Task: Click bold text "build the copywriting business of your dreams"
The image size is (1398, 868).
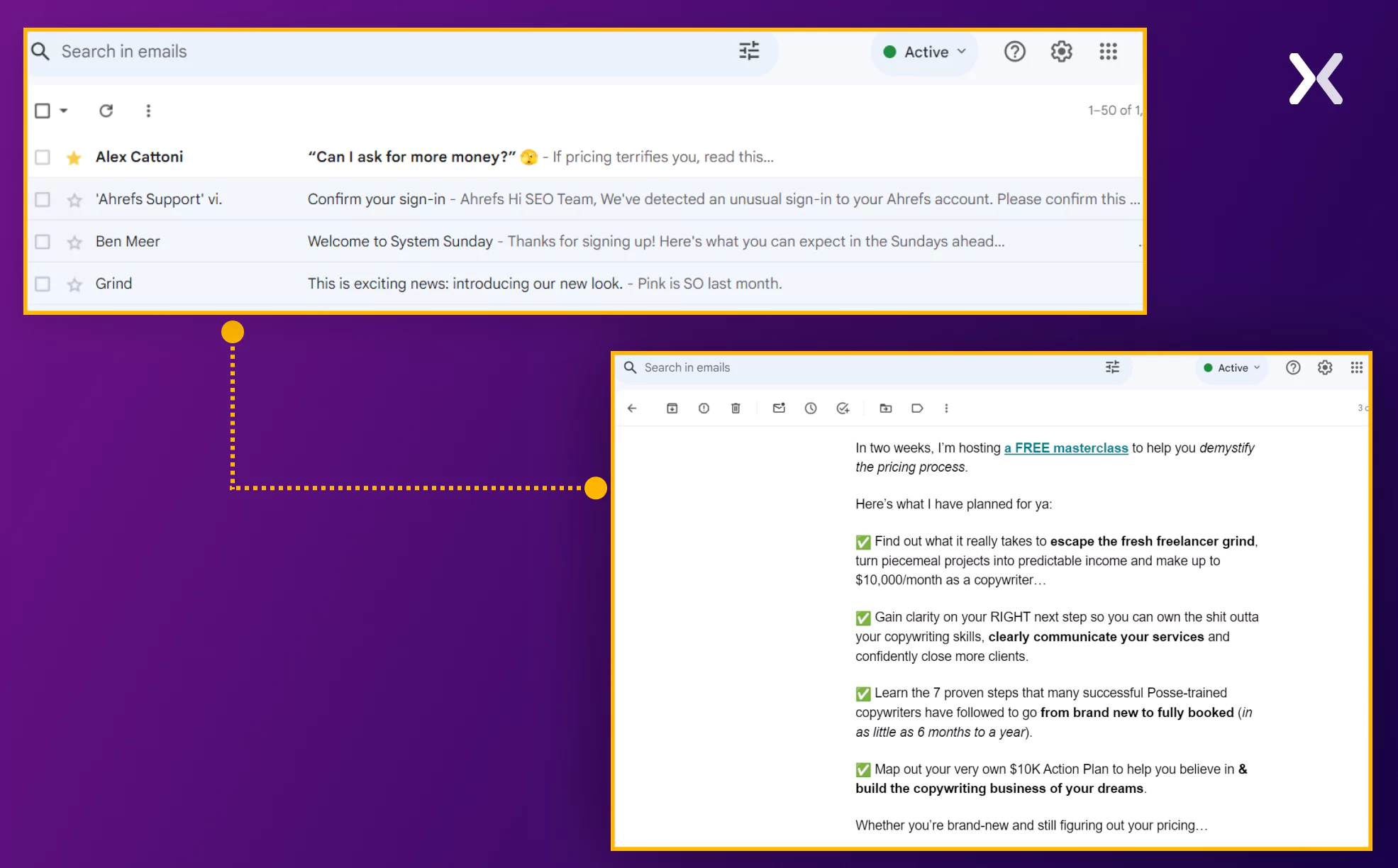Action: pos(999,789)
